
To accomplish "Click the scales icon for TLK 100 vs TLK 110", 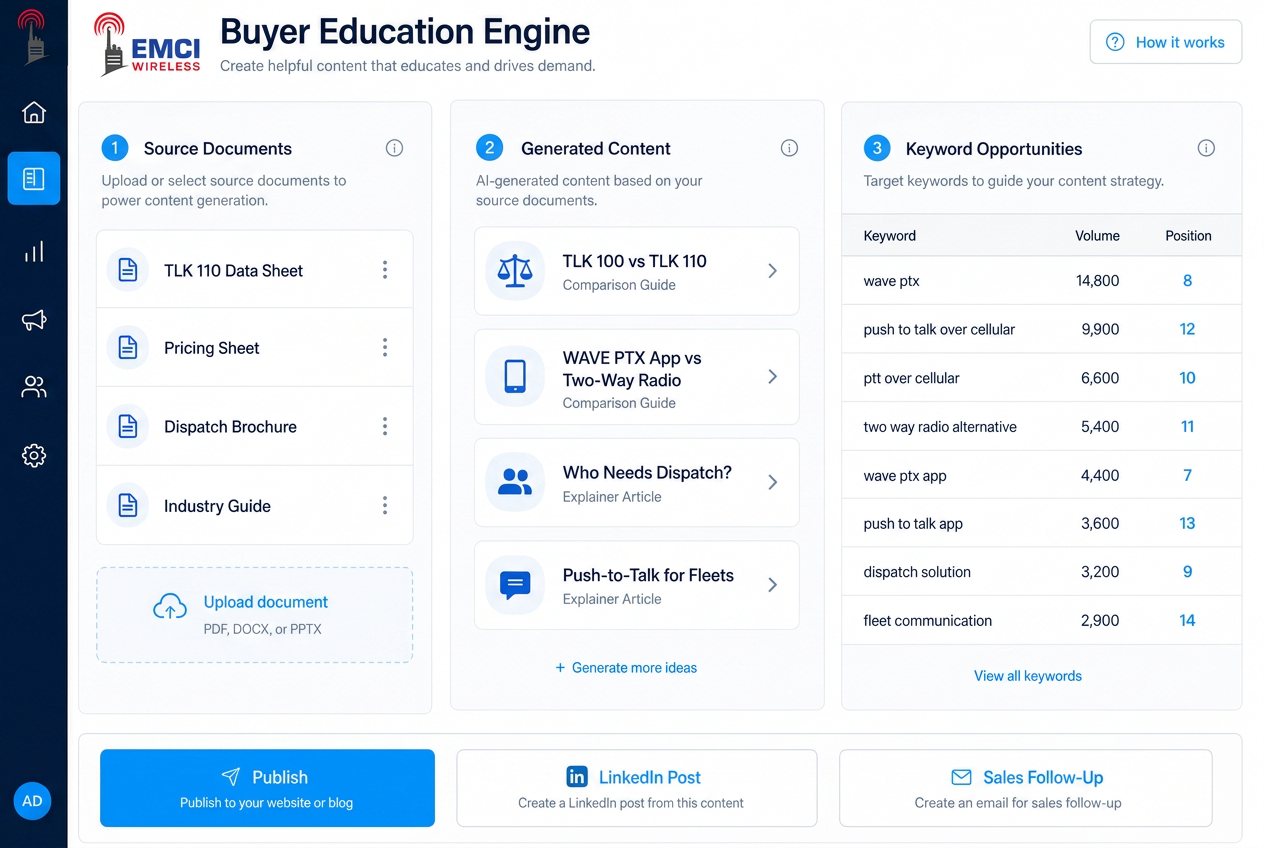I will click(x=515, y=271).
